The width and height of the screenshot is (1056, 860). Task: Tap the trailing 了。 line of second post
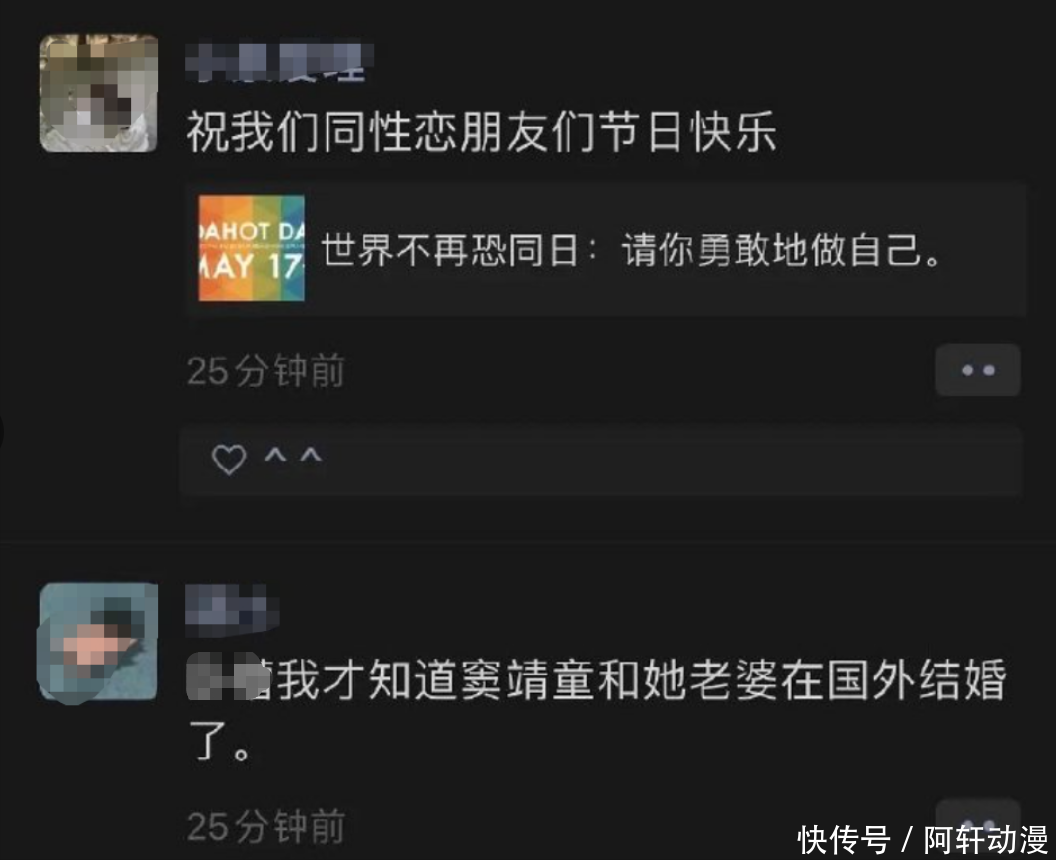pos(220,741)
